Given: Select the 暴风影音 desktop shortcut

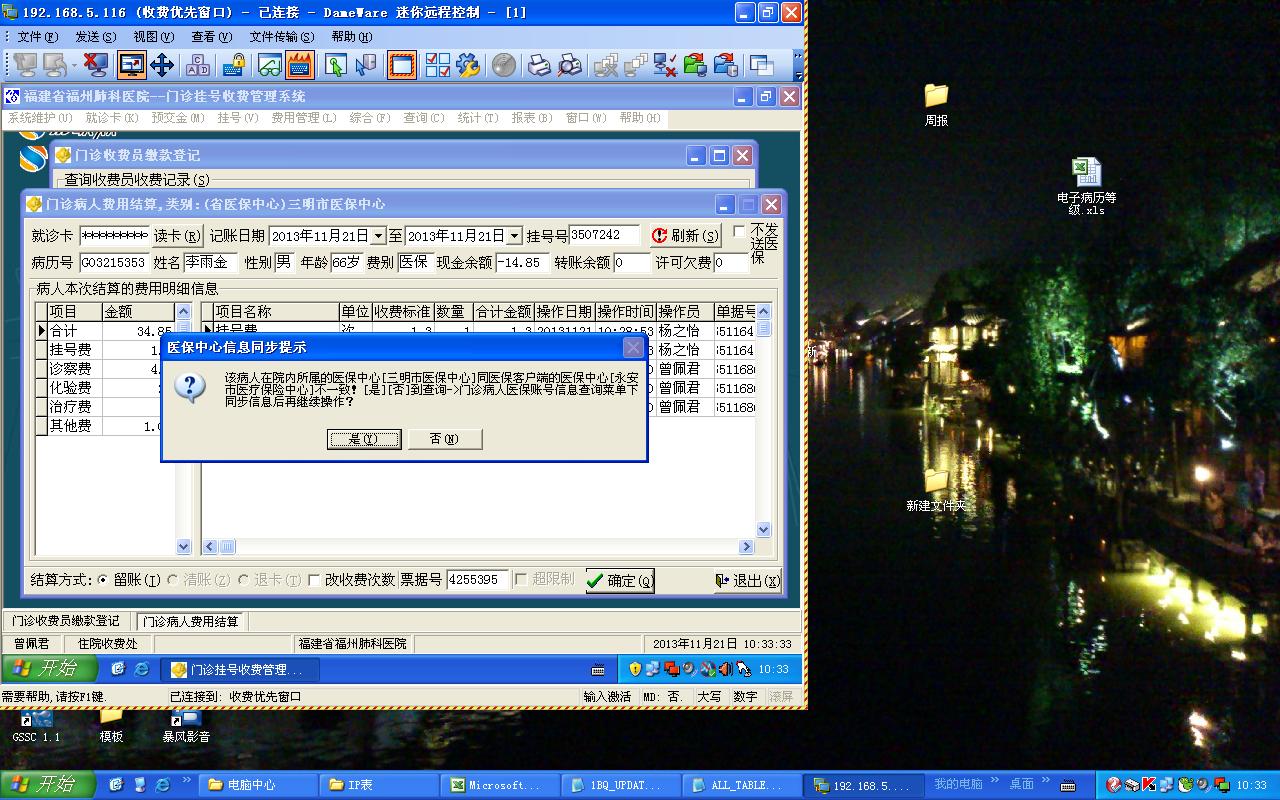Looking at the screenshot, I should [186, 727].
